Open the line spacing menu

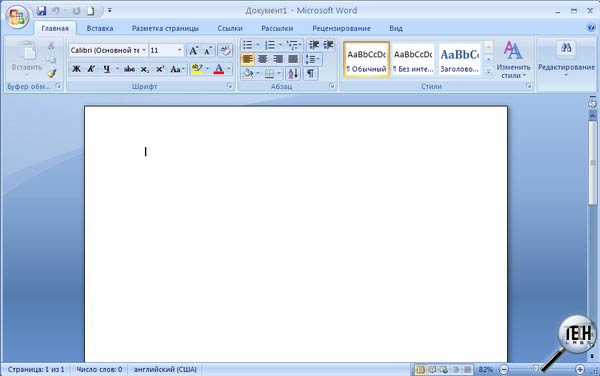[312, 59]
